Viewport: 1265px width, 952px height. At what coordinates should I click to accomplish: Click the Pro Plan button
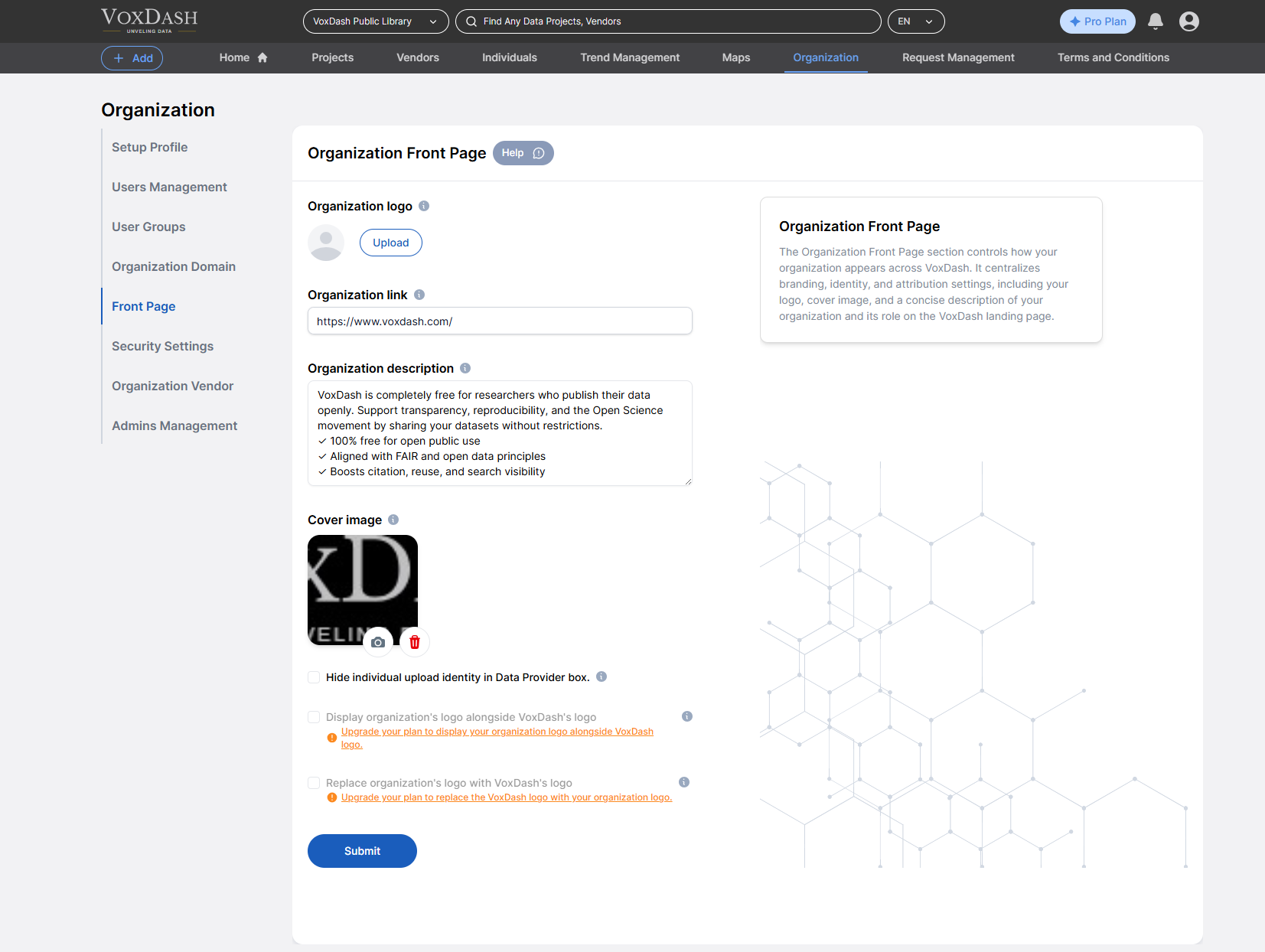1097,21
